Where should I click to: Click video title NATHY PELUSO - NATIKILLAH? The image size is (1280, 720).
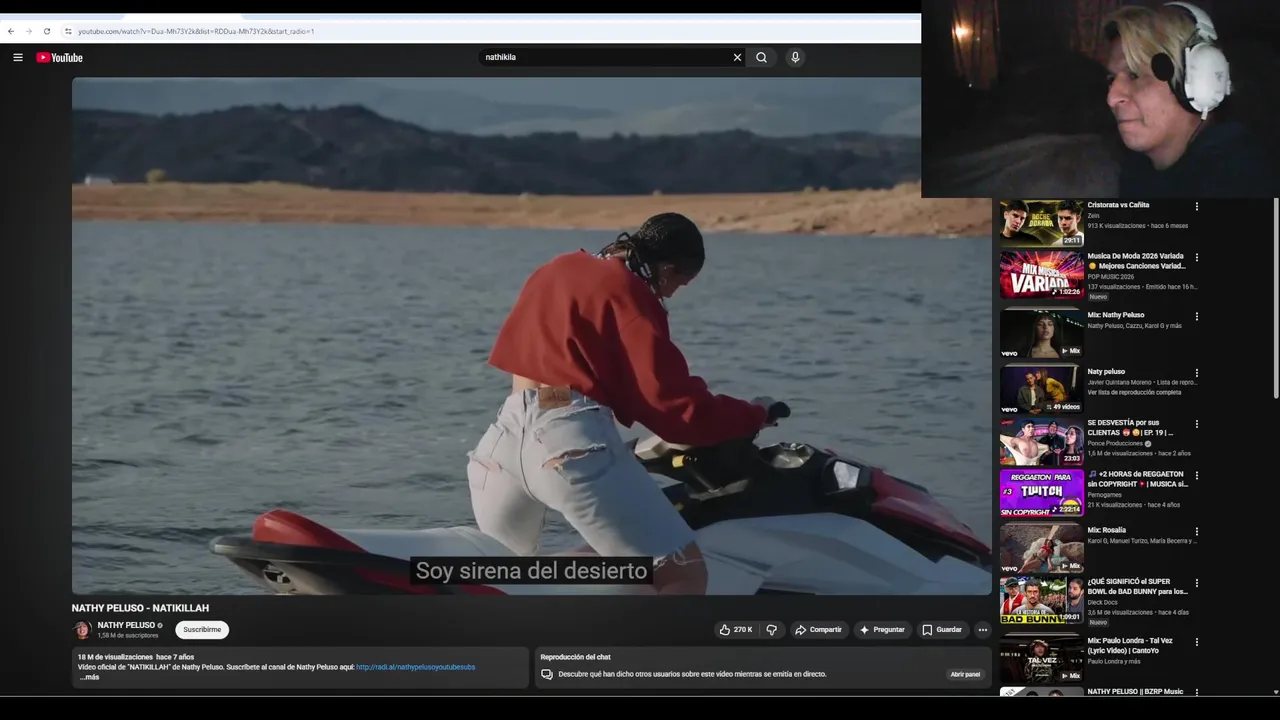pyautogui.click(x=140, y=608)
